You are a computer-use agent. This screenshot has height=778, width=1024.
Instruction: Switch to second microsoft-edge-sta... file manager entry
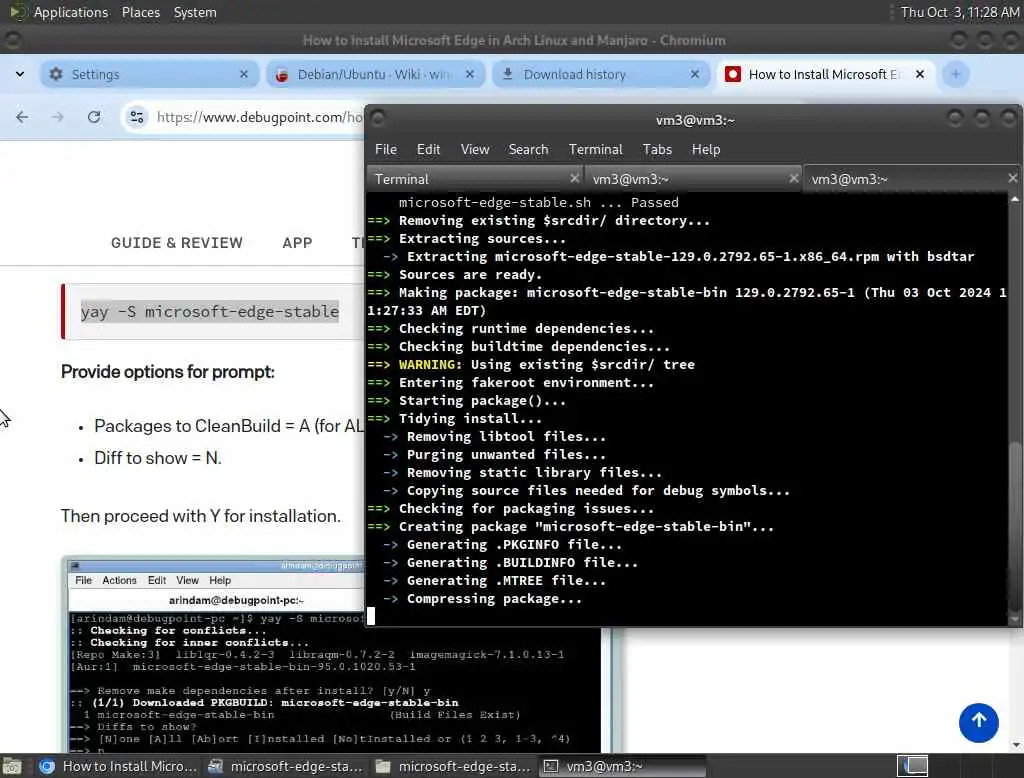(x=453, y=766)
